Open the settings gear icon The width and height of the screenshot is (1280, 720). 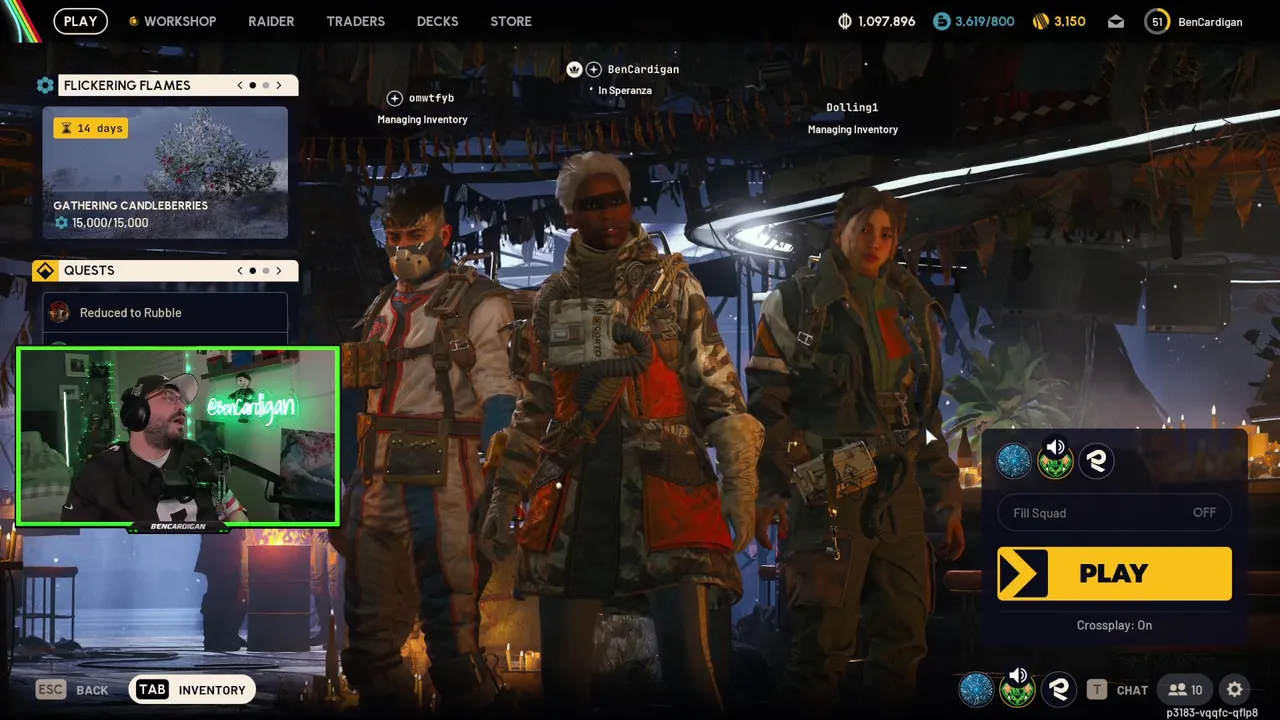click(x=1235, y=690)
